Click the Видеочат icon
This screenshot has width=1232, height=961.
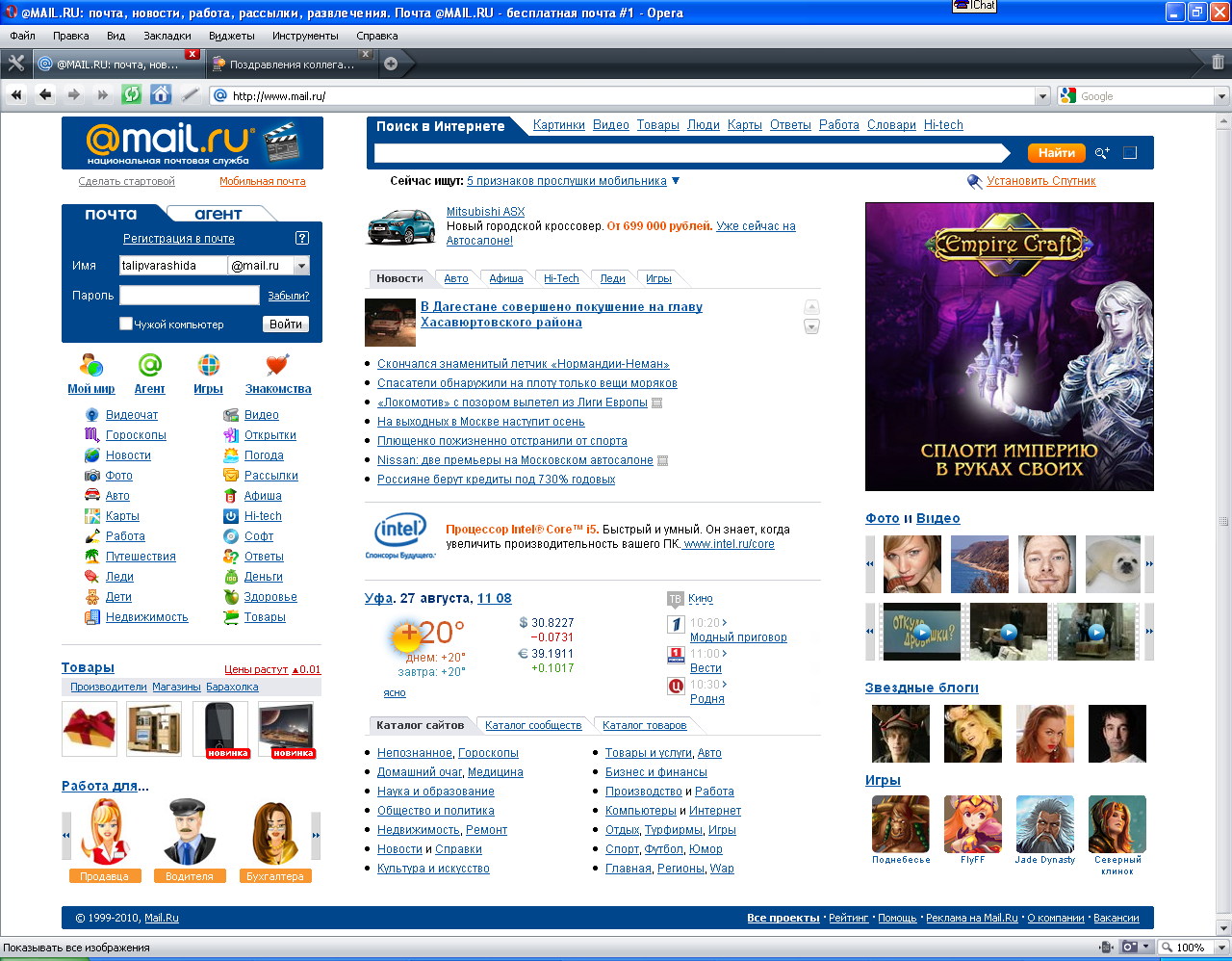coord(92,415)
